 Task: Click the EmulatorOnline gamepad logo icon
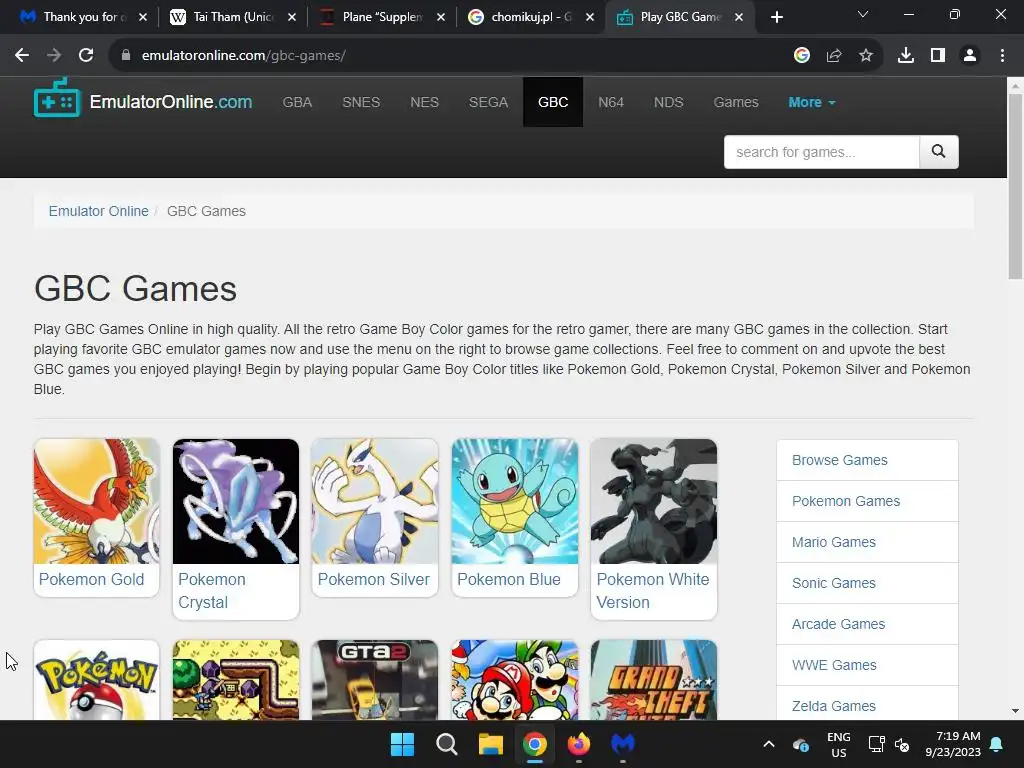57,98
